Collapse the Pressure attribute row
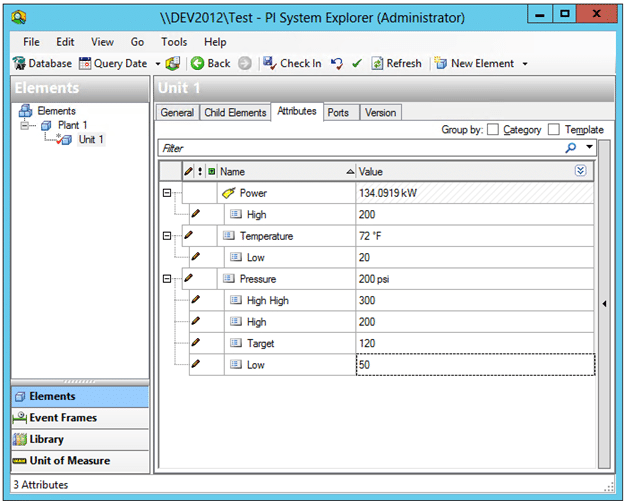 [x=167, y=279]
